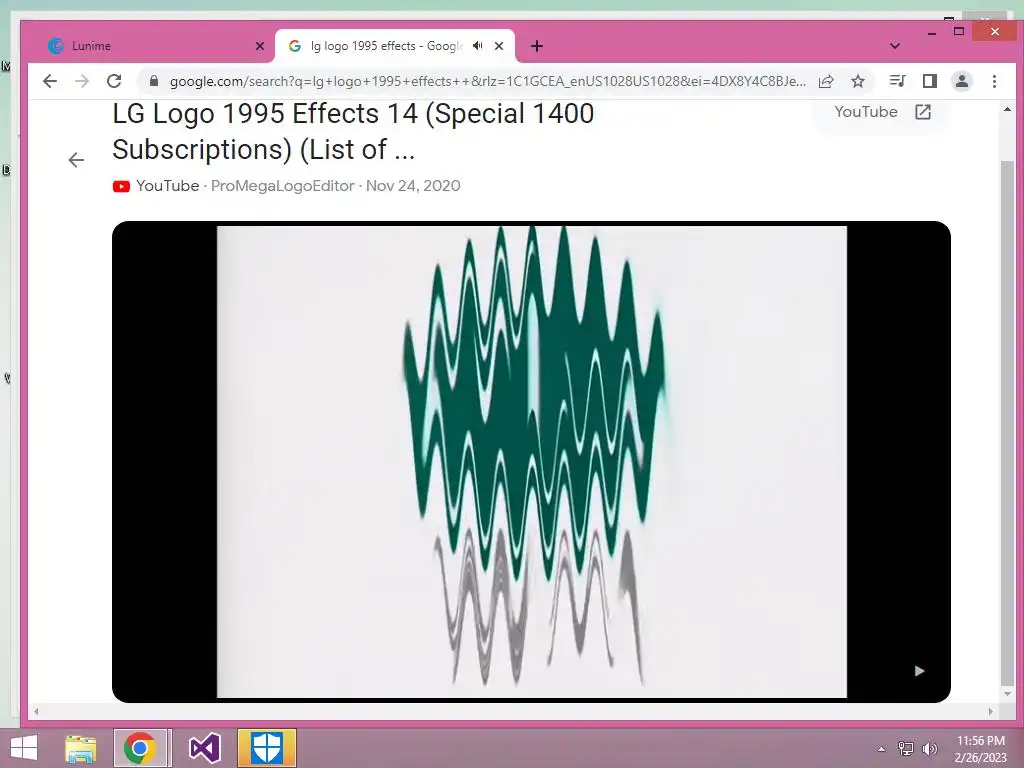Click the Chrome taskbar icon
Viewport: 1024px width, 768px height.
[x=140, y=748]
